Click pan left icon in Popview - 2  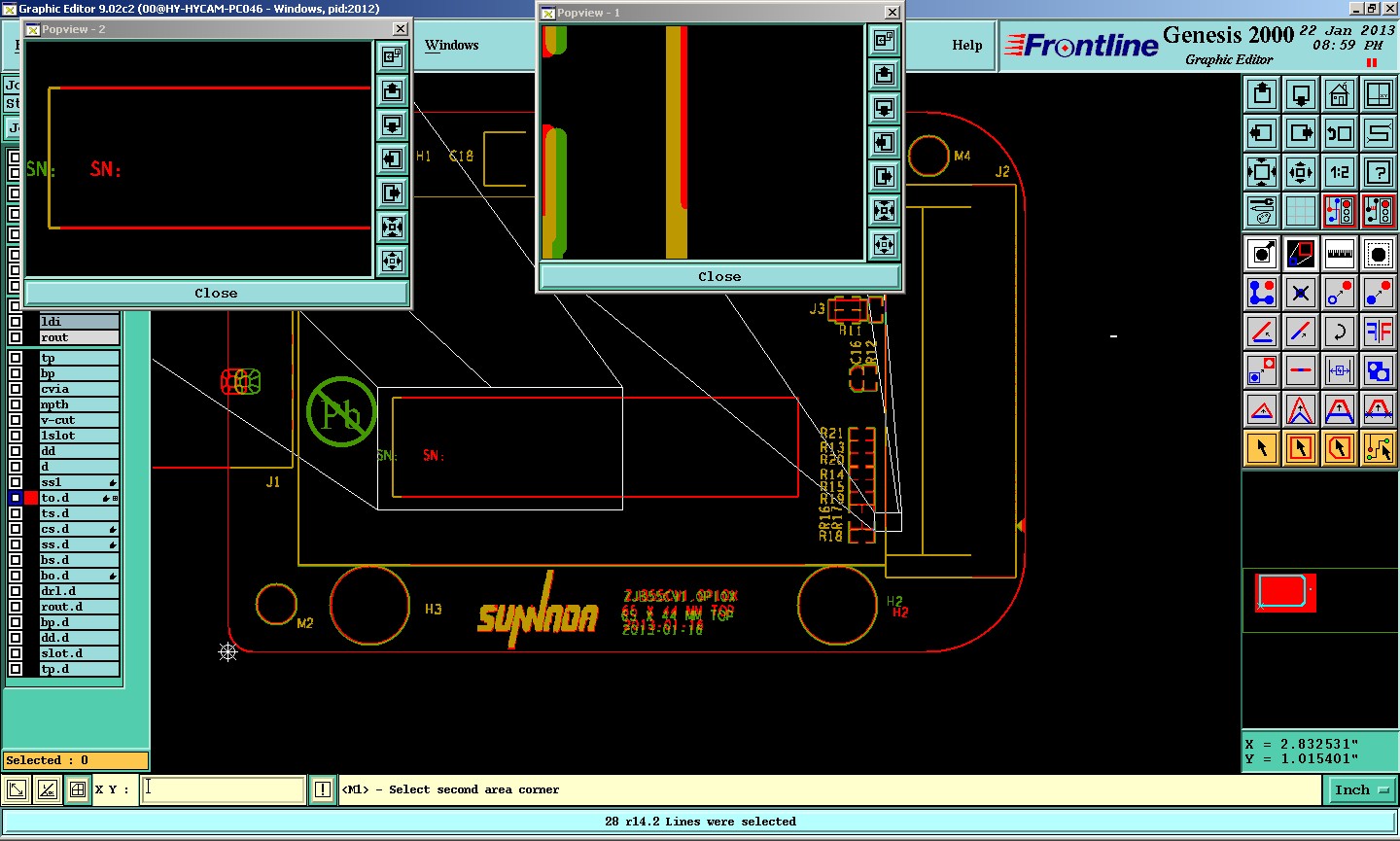(x=392, y=159)
